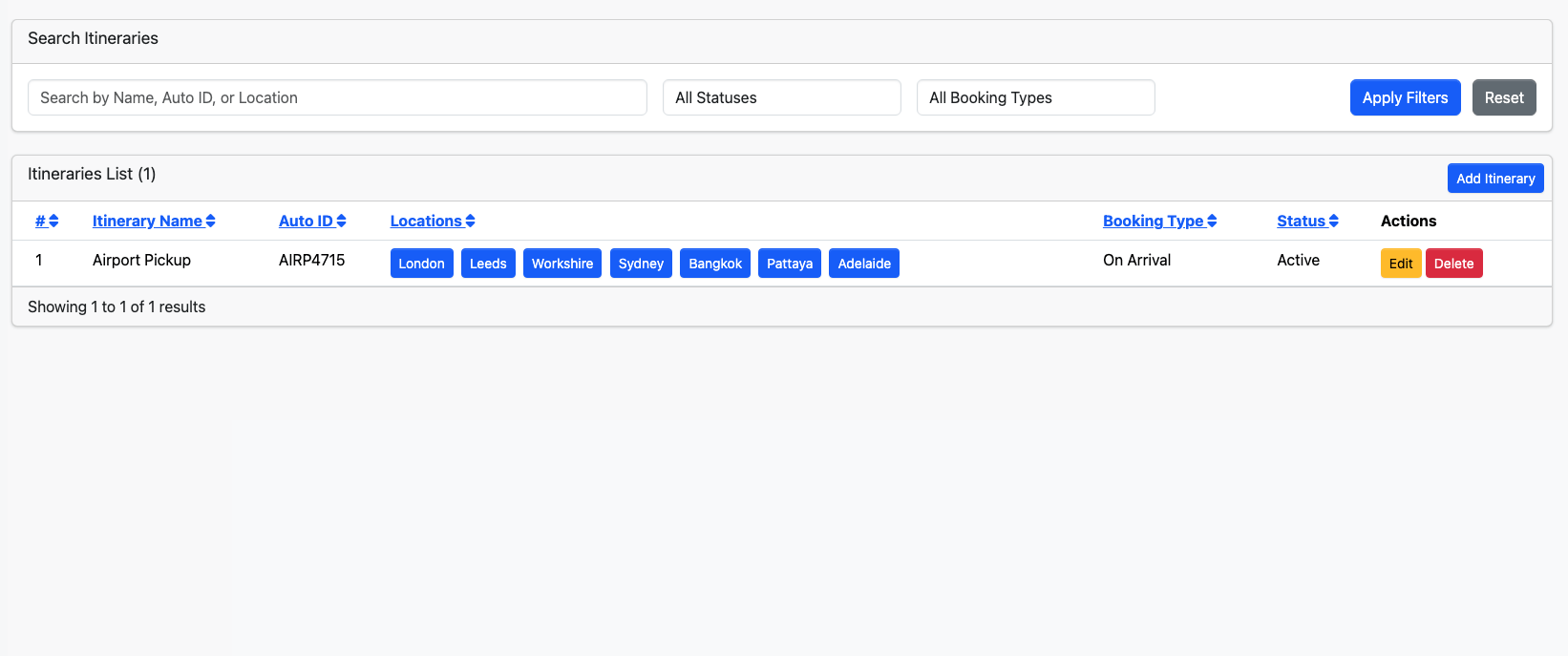Click the Bangkok location badge
Screen dimensions: 1568x656
pos(715,264)
